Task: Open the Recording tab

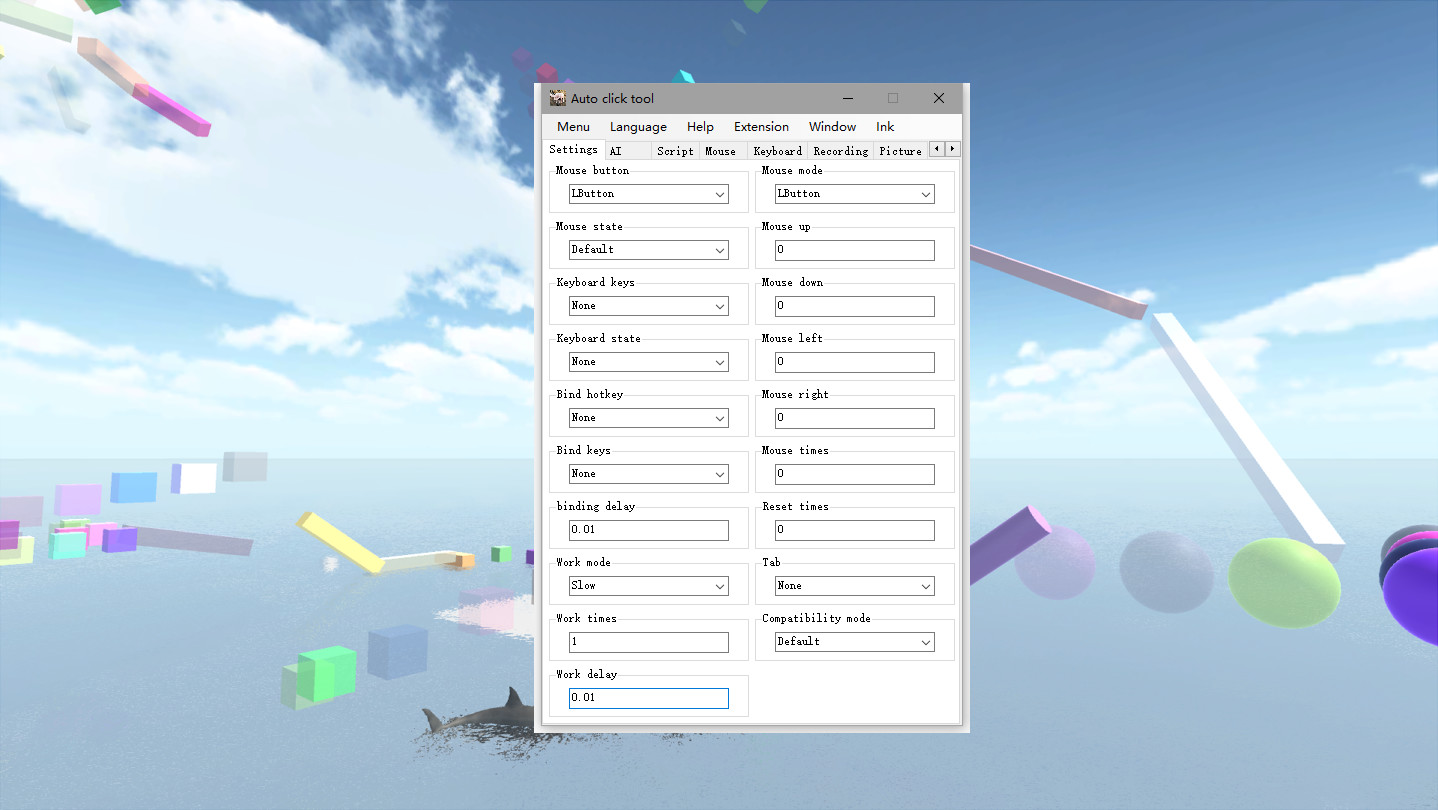Action: coord(840,150)
